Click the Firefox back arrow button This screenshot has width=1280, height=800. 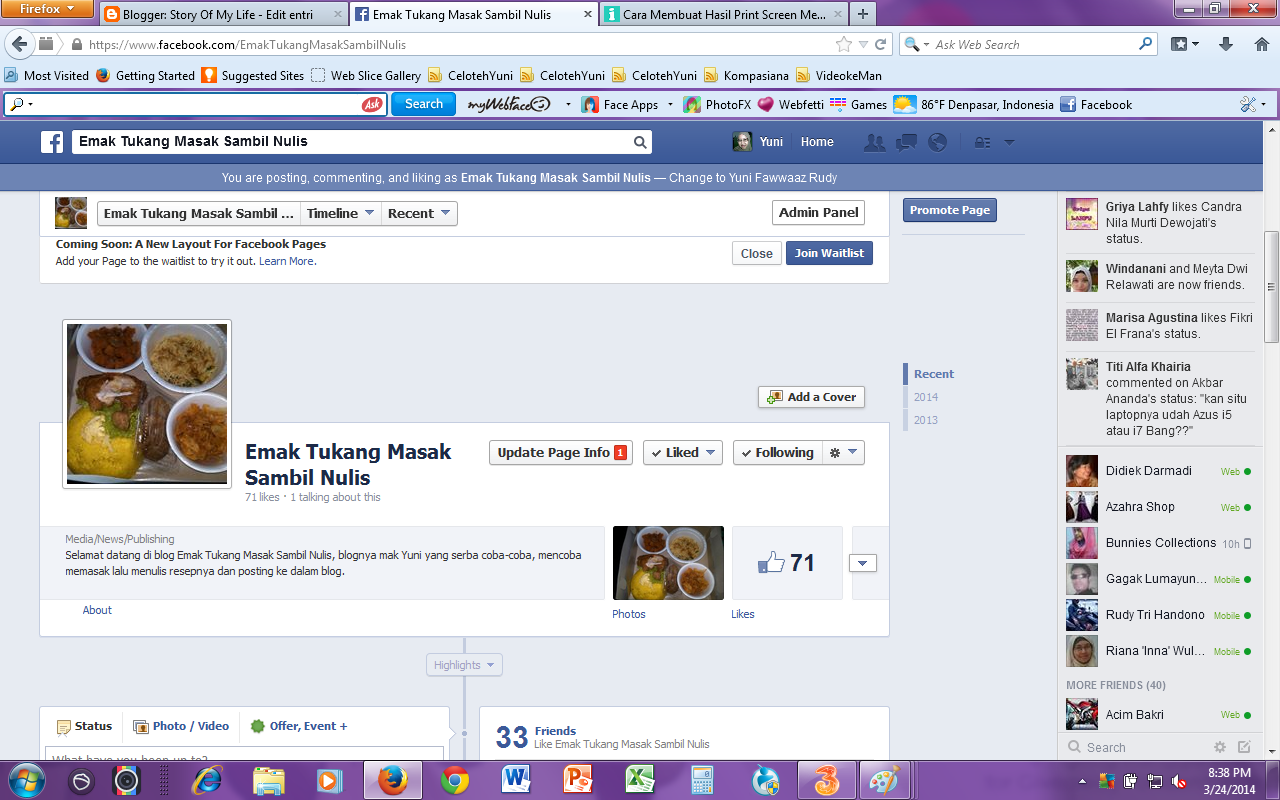click(x=20, y=44)
